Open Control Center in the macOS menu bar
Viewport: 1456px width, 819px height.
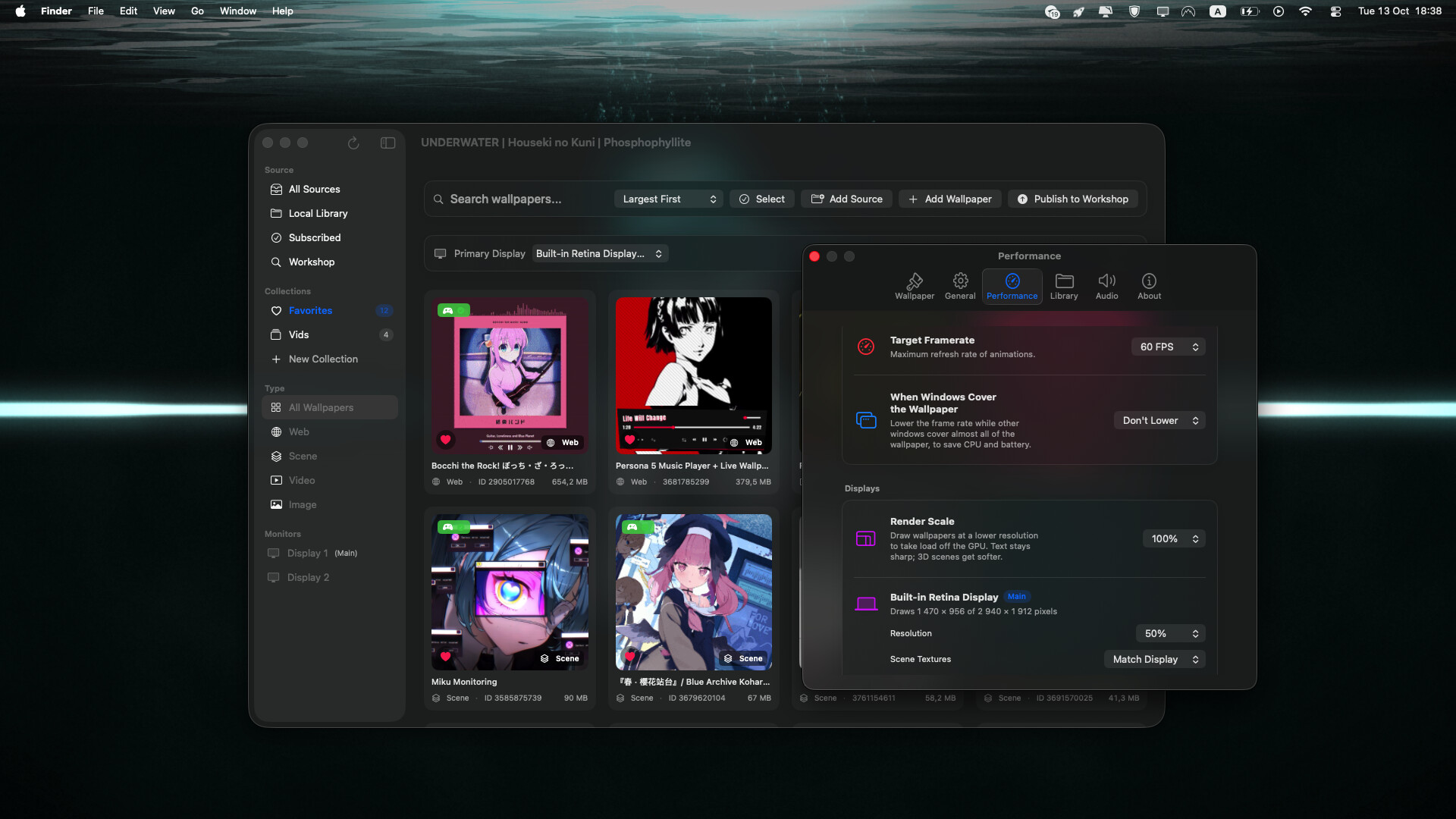click(1335, 11)
